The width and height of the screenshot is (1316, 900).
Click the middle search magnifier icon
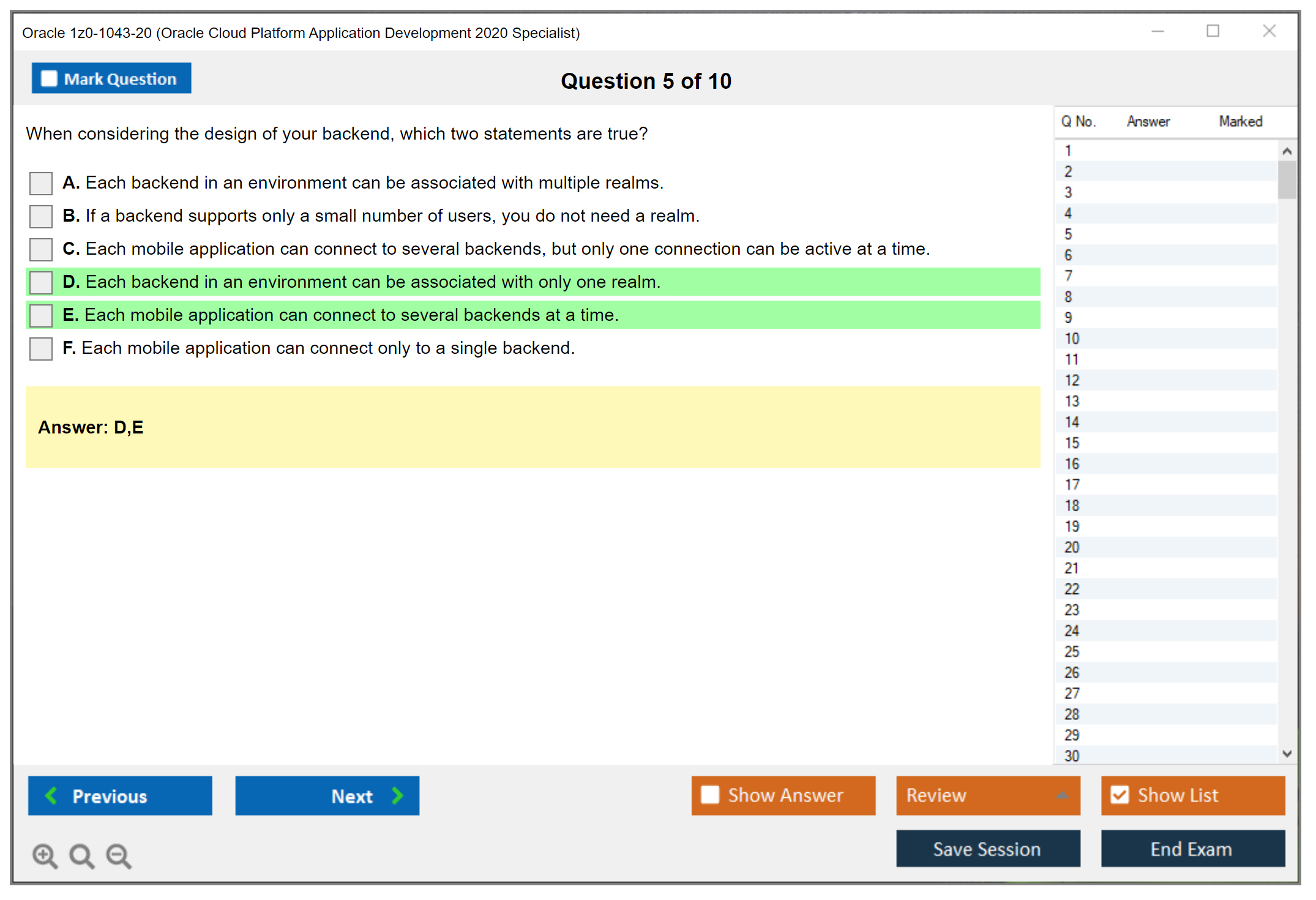[x=81, y=855]
